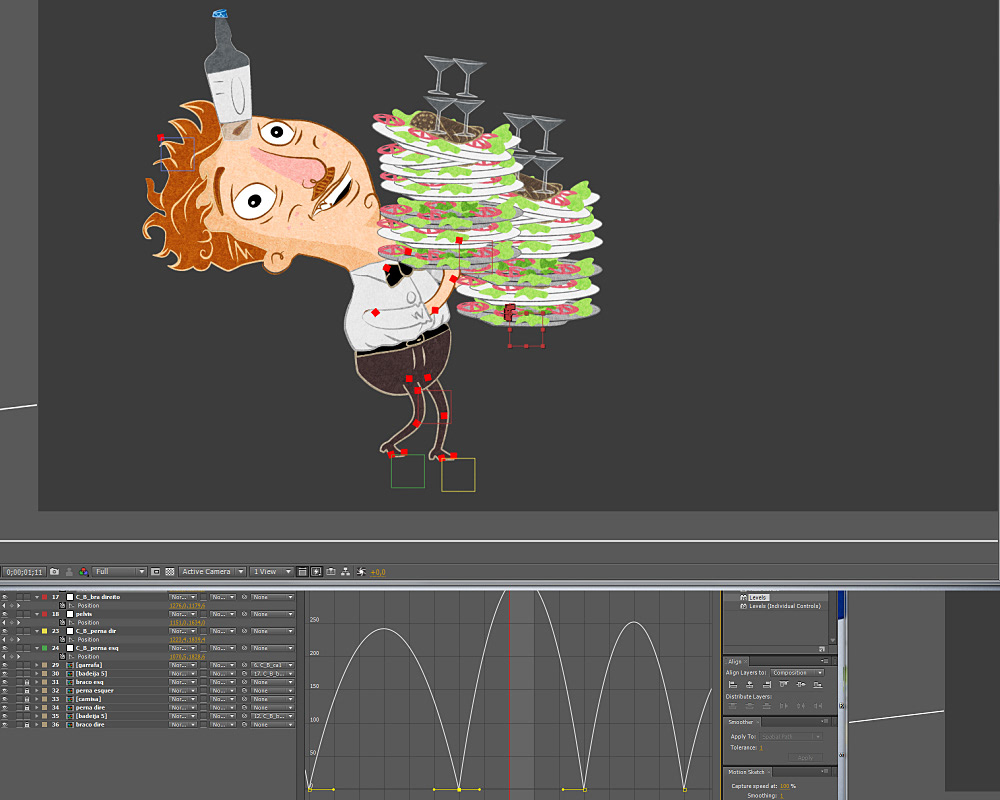Image resolution: width=1000 pixels, height=800 pixels.
Task: Open the channel and color management icon
Action: click(83, 571)
